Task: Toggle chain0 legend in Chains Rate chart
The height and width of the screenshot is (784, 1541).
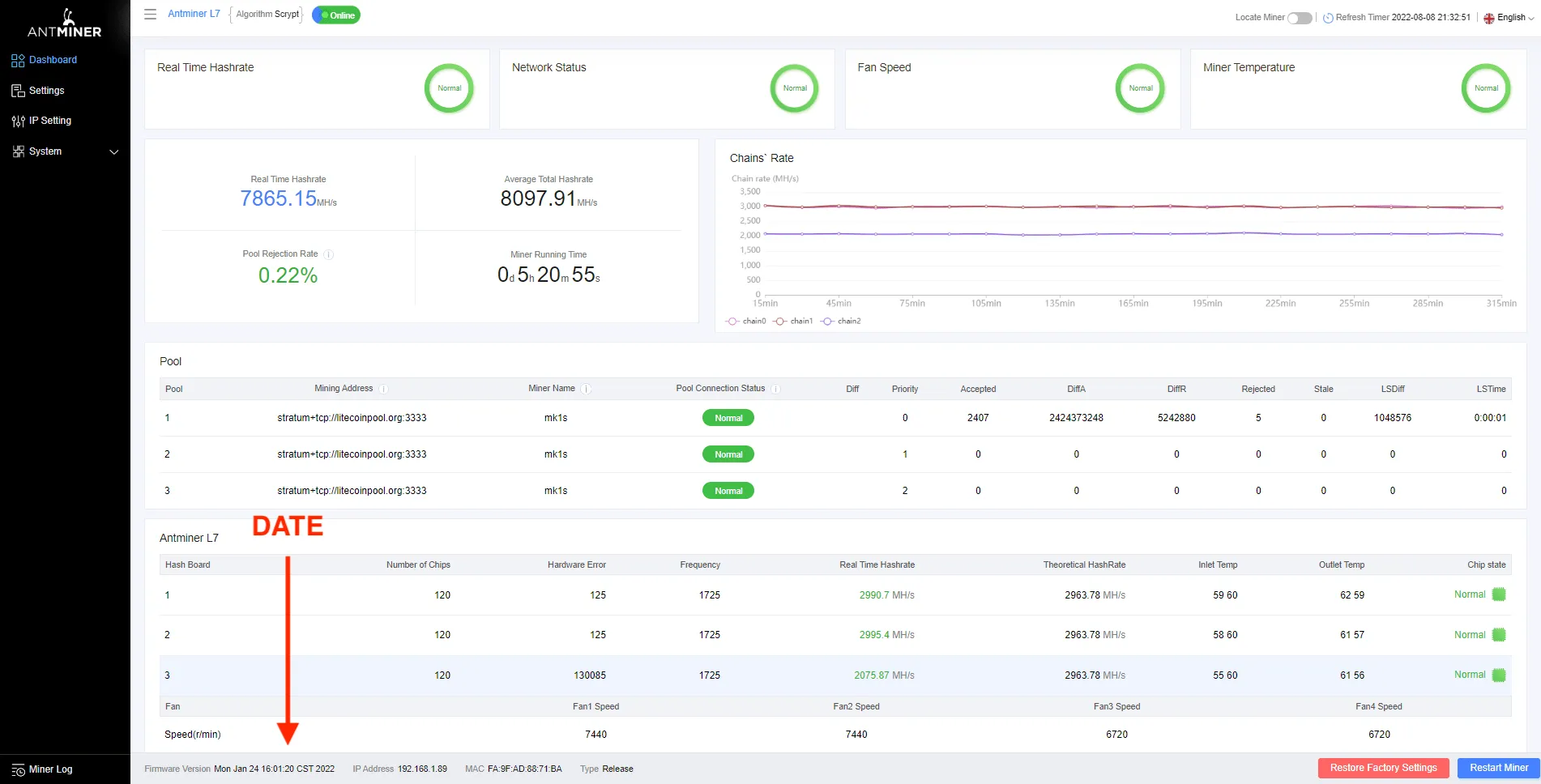Action: tap(746, 322)
